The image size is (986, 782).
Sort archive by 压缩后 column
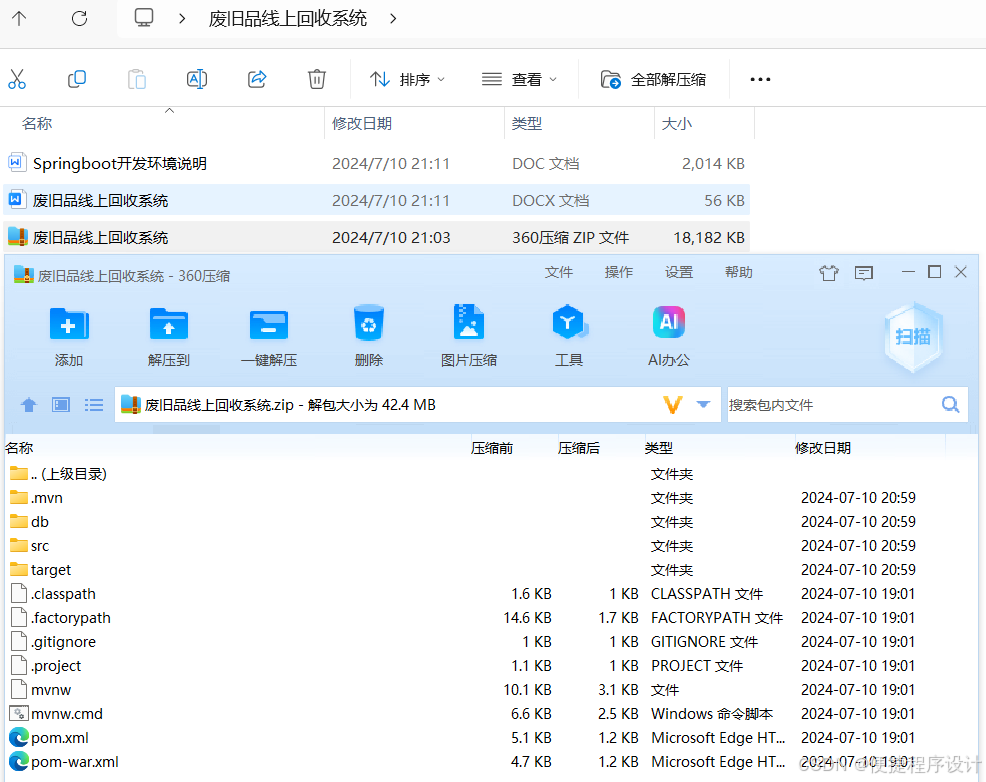(x=579, y=448)
